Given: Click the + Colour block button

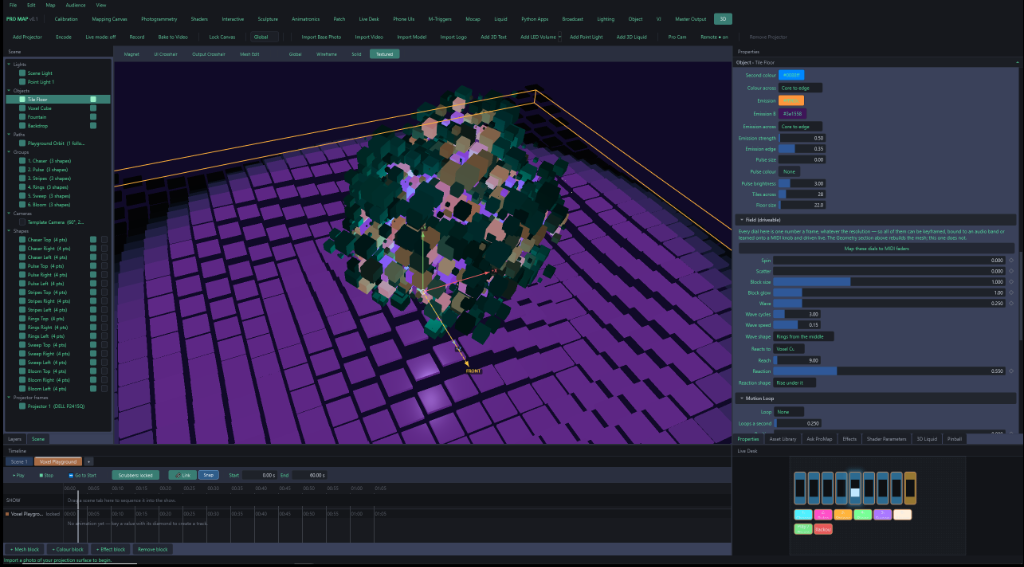Looking at the screenshot, I should [x=69, y=549].
